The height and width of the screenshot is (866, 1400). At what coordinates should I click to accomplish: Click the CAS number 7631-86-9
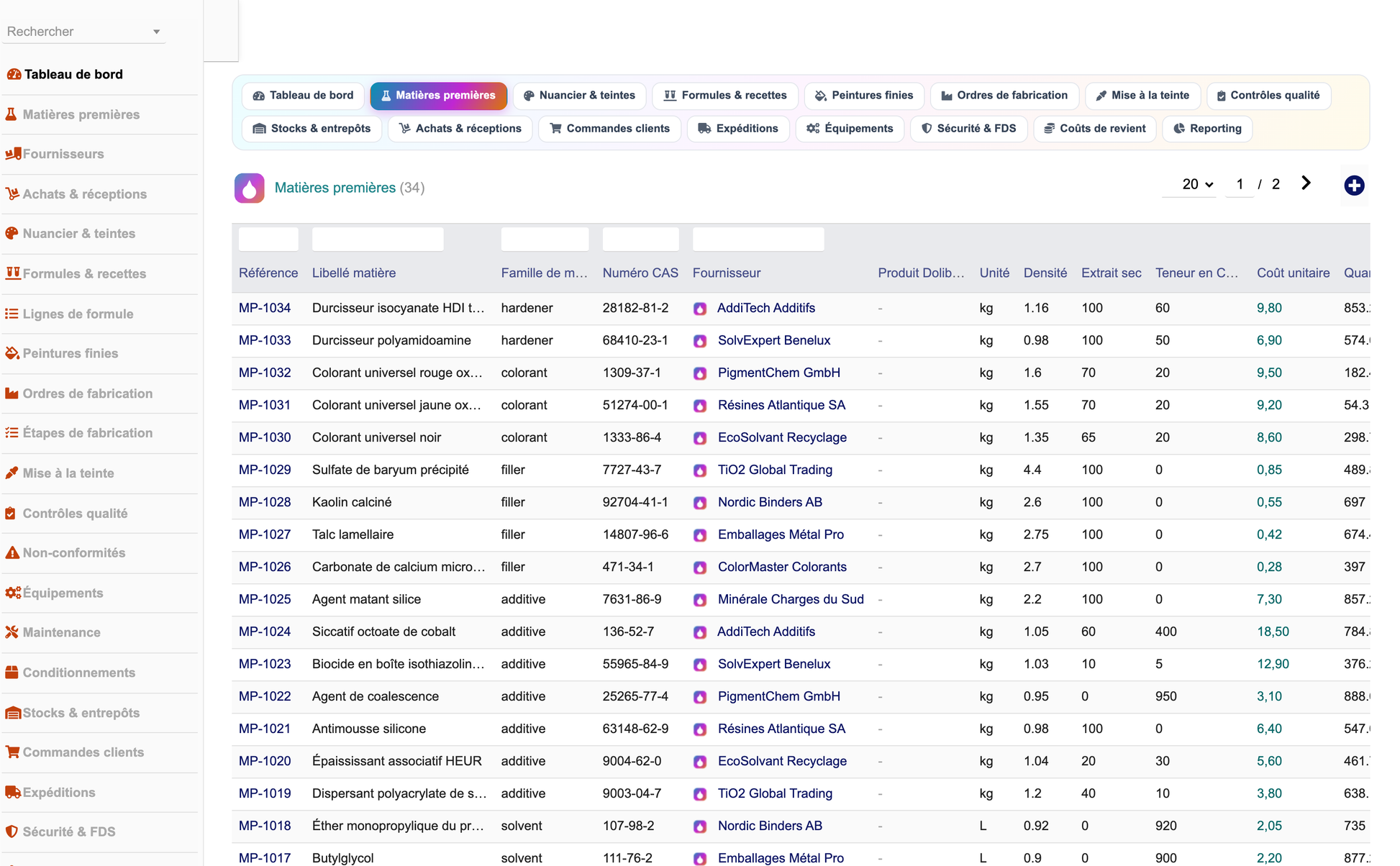(632, 599)
